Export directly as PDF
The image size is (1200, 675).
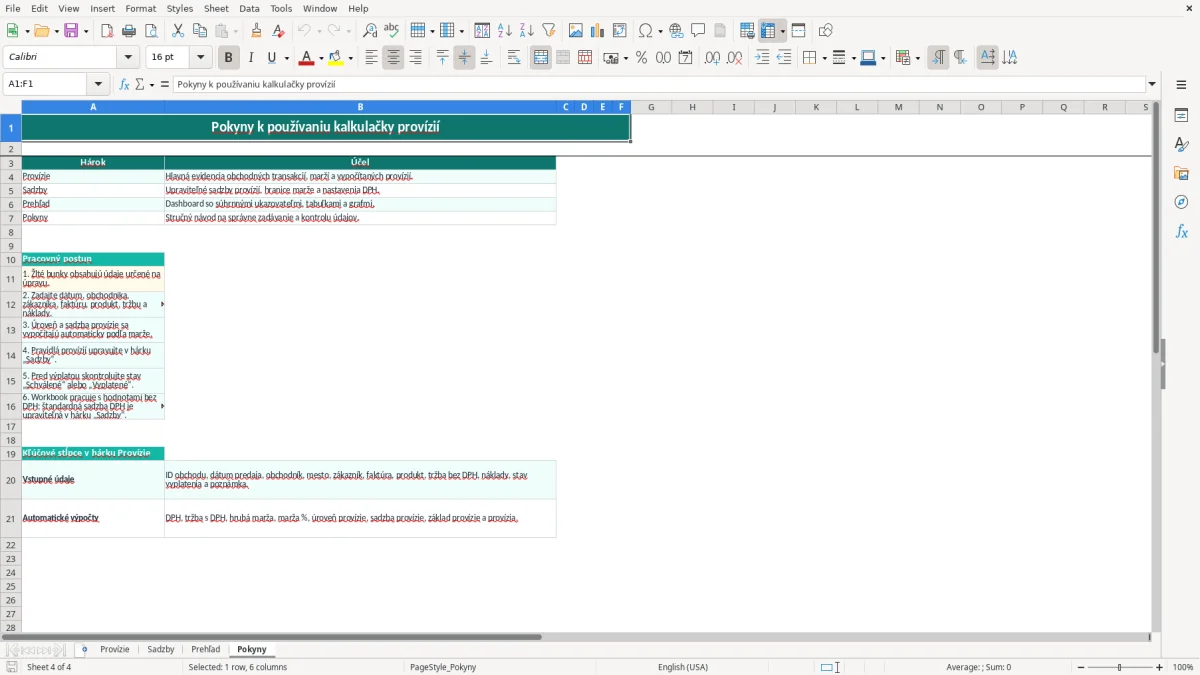point(107,31)
